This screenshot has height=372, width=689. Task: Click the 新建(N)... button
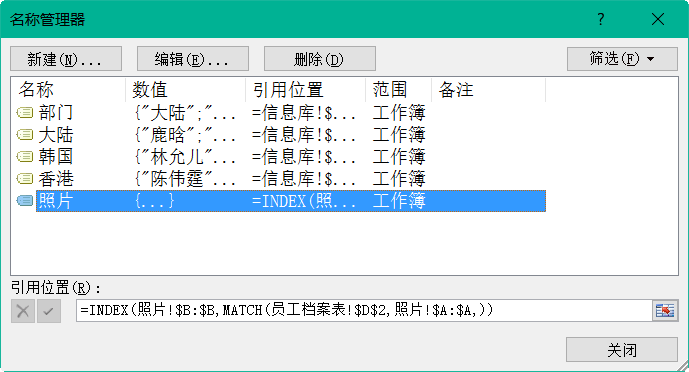(66, 59)
